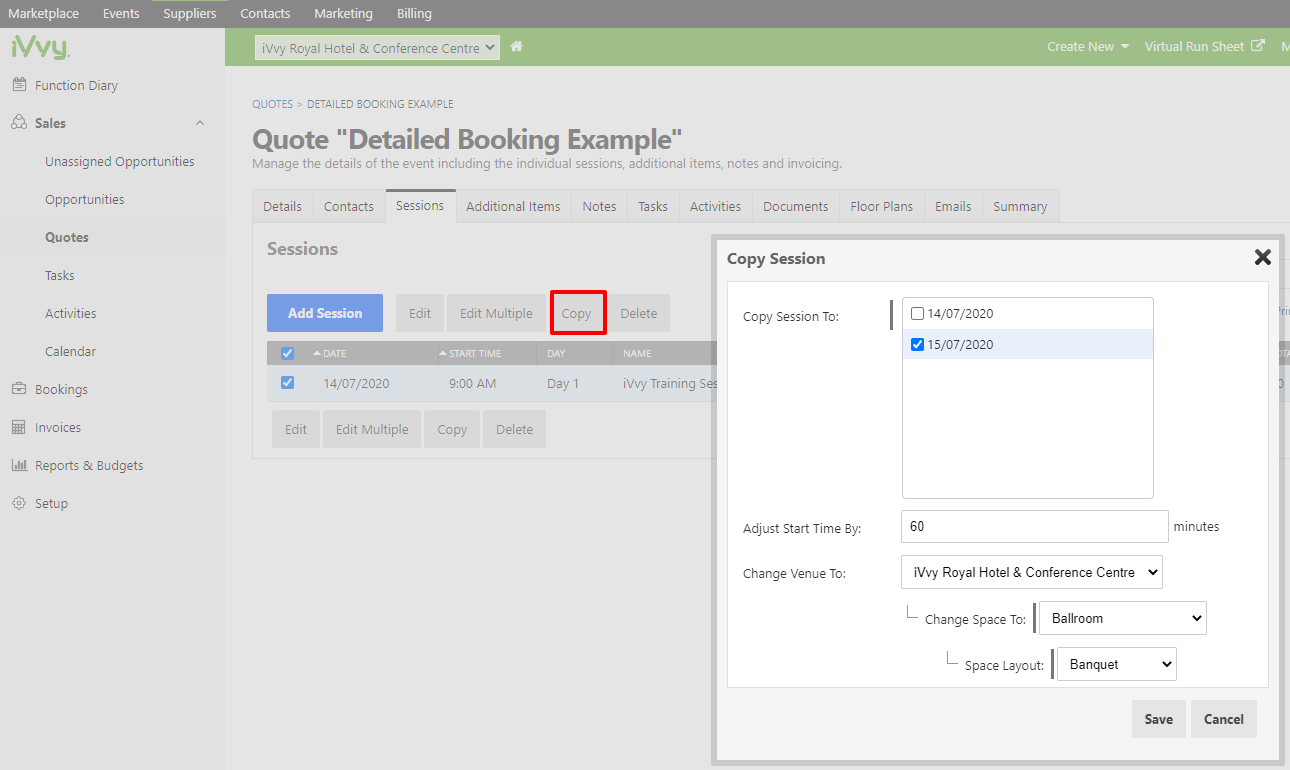
Task: Switch to the Summary tab
Action: click(1021, 206)
